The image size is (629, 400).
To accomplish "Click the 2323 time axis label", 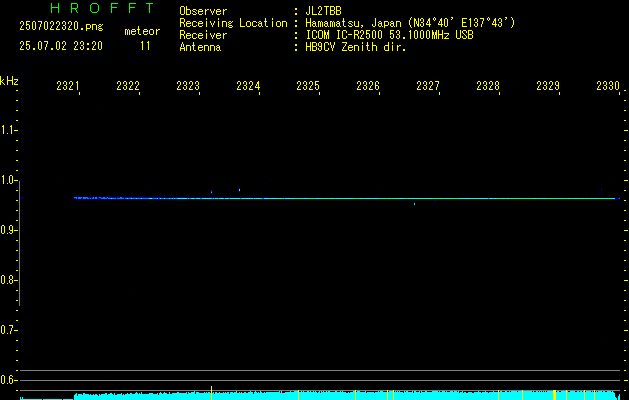I will (187, 86).
